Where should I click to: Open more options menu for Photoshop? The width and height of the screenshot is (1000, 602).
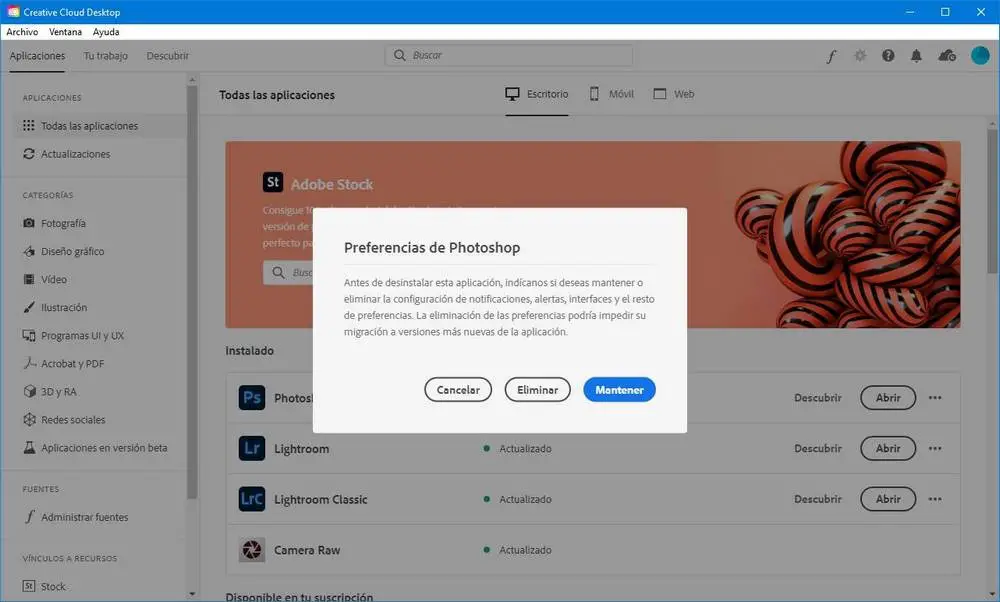point(935,397)
